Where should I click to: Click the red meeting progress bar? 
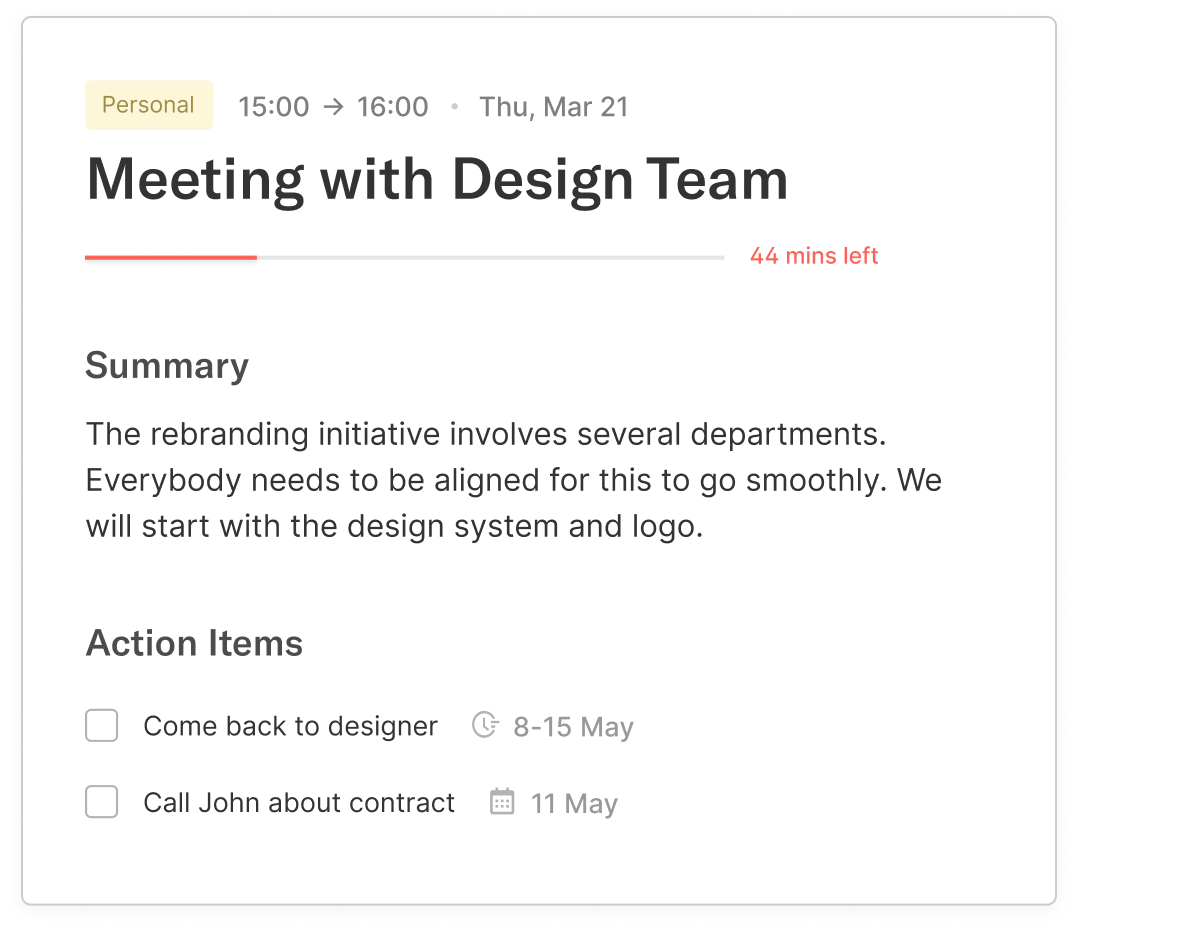pos(171,258)
